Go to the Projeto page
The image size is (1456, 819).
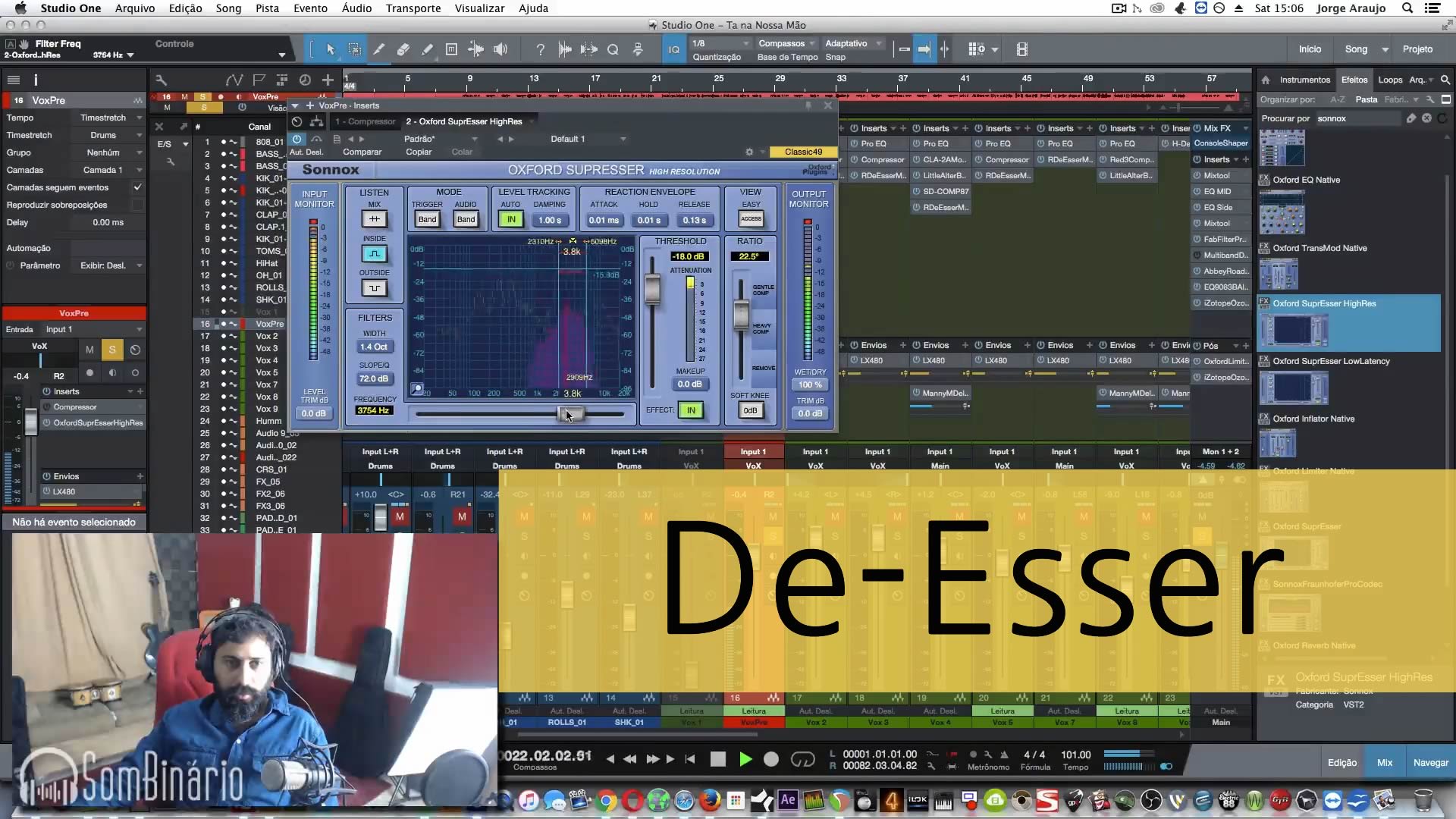pos(1417,49)
